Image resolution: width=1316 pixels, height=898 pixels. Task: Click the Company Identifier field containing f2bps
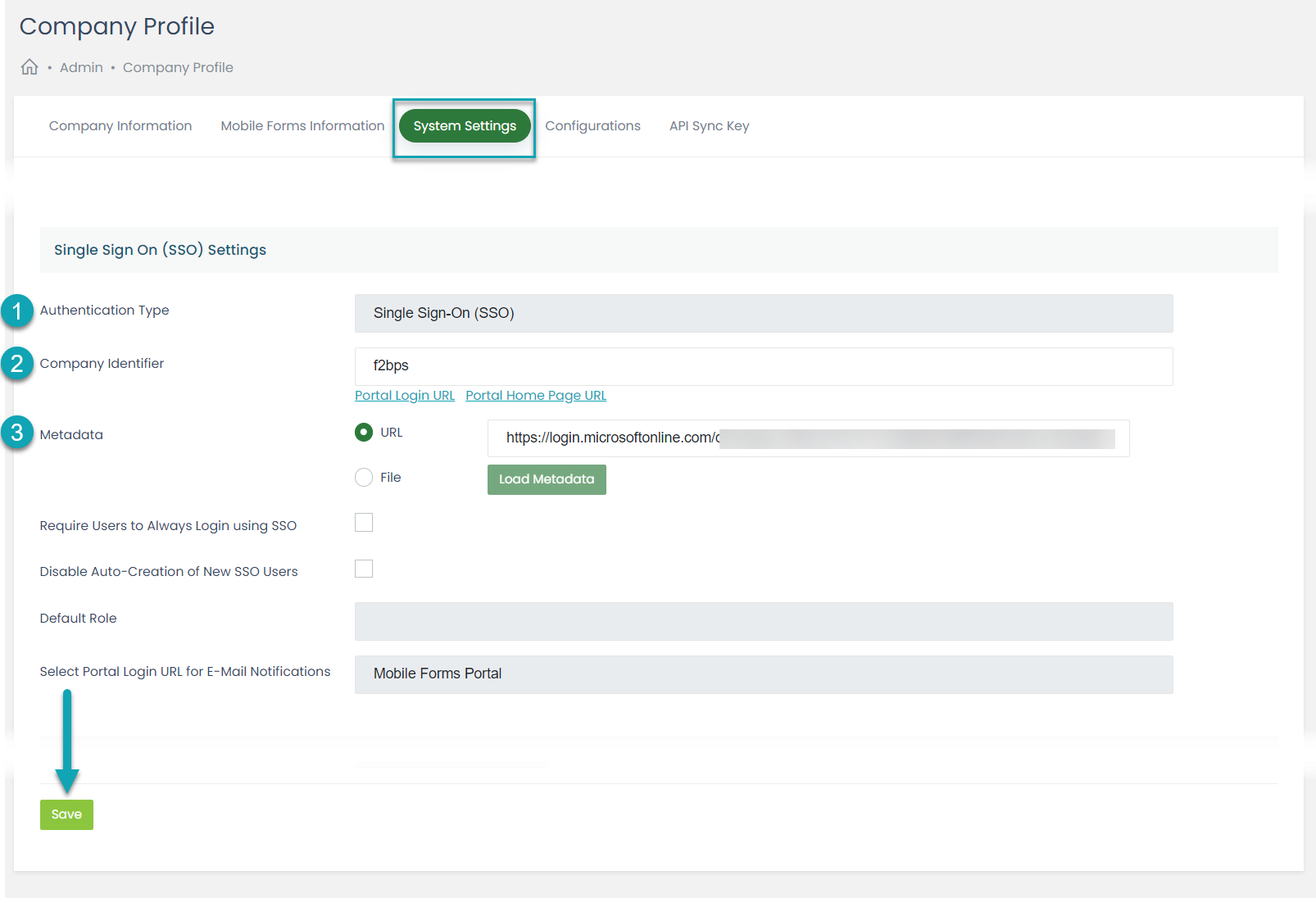pos(764,366)
